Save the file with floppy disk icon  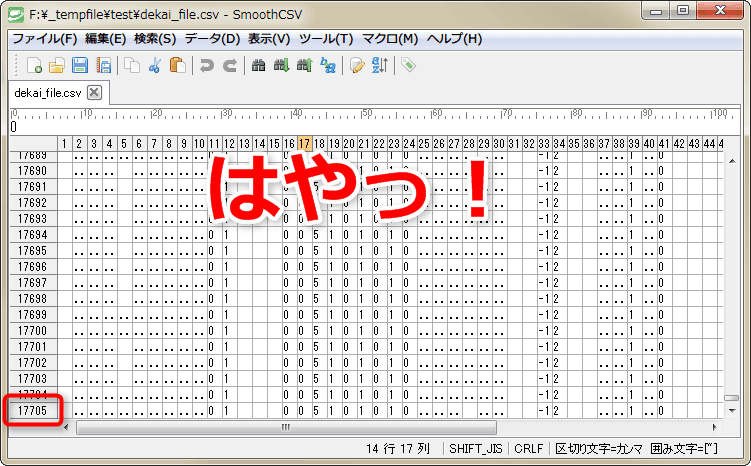click(x=80, y=65)
